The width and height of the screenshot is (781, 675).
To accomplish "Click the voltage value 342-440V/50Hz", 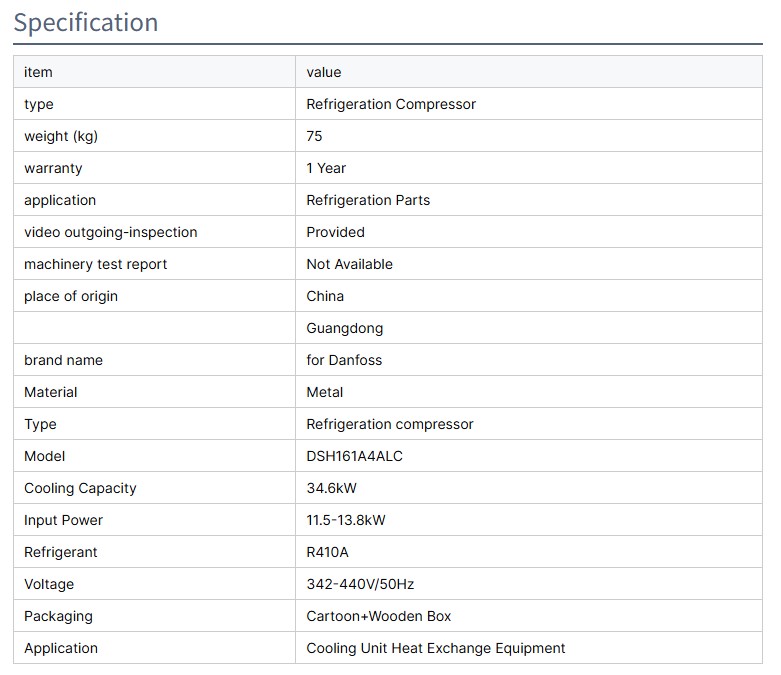I will pyautogui.click(x=360, y=584).
